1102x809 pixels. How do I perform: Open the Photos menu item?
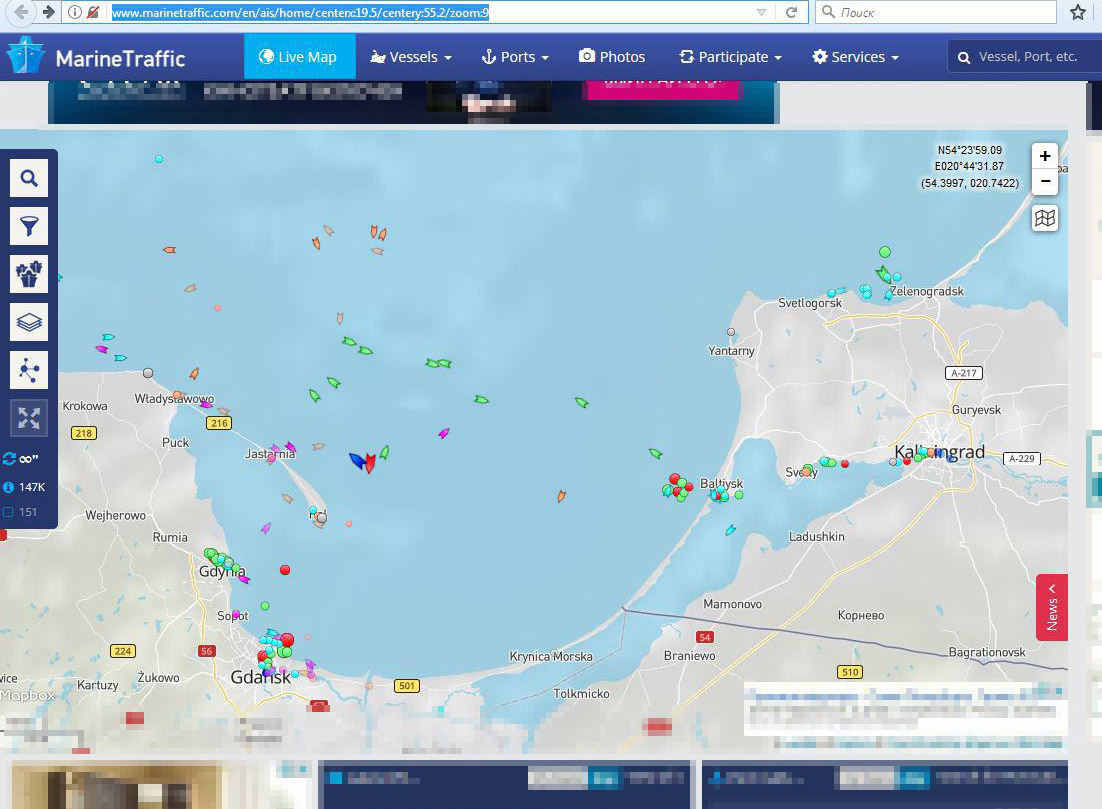612,57
